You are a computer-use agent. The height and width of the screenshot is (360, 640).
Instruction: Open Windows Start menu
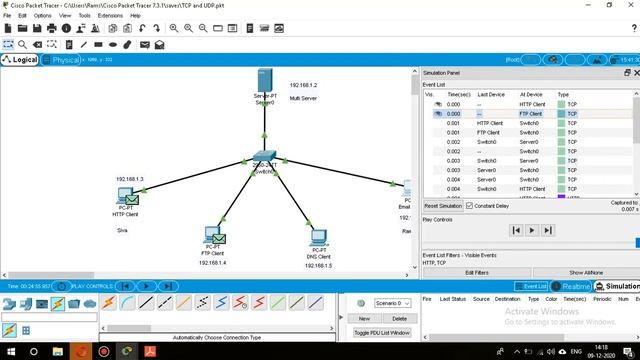pyautogui.click(x=11, y=351)
